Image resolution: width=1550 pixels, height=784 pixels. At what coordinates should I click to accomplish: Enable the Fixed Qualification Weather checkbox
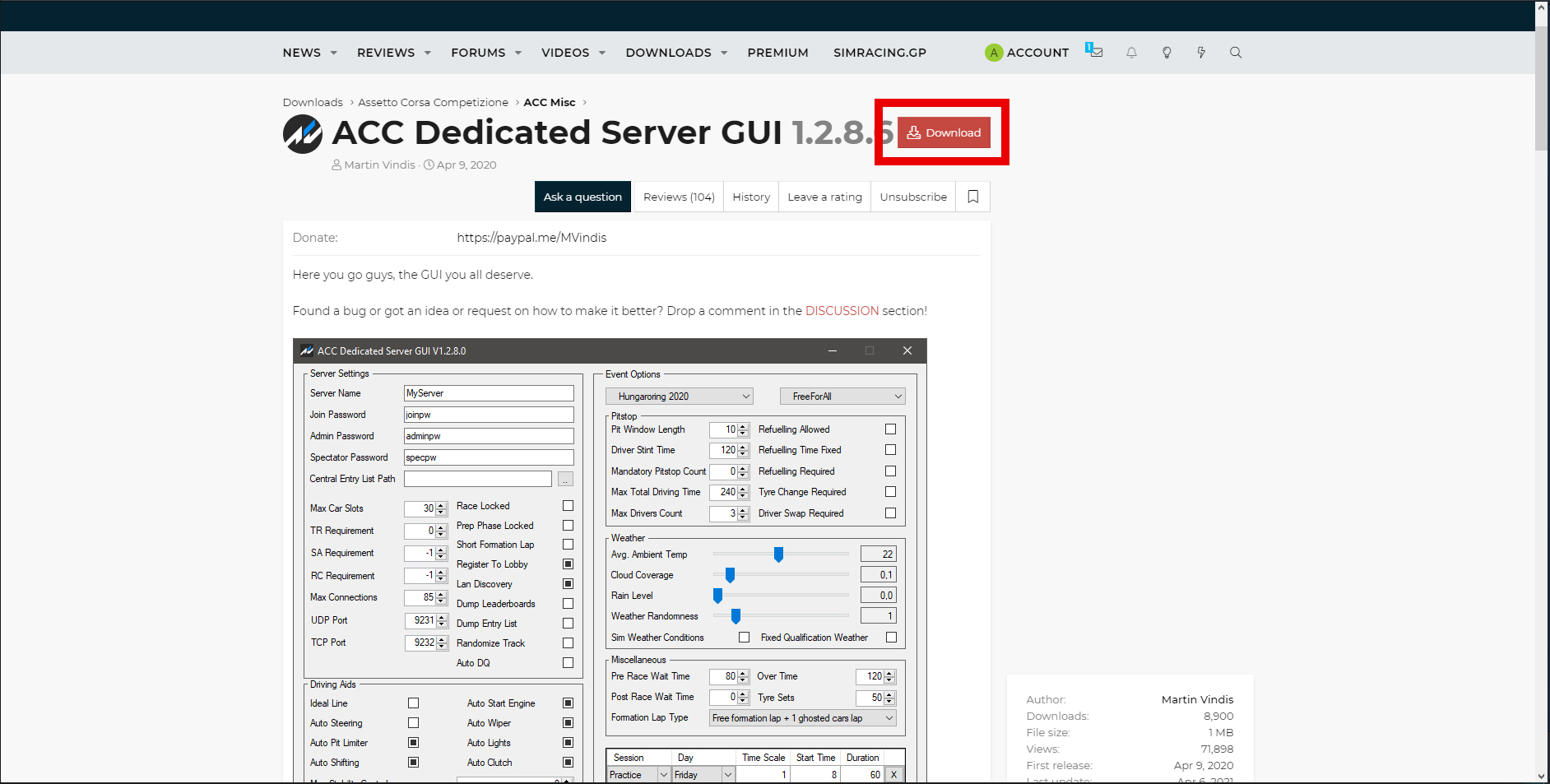click(x=891, y=638)
